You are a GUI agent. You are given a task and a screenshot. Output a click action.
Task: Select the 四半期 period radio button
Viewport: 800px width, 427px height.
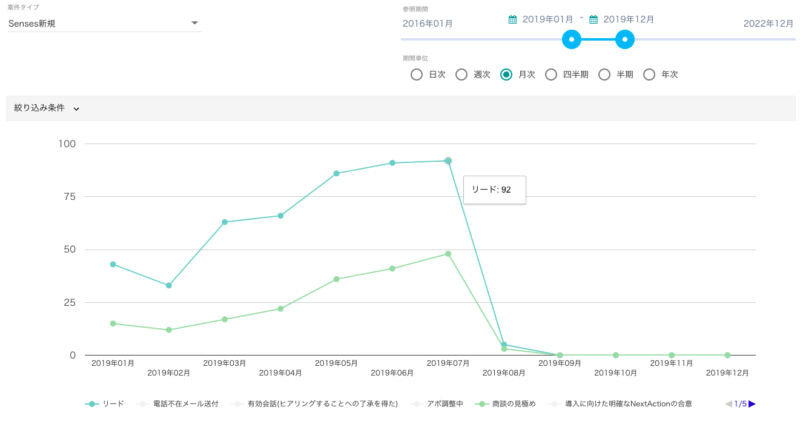point(551,74)
